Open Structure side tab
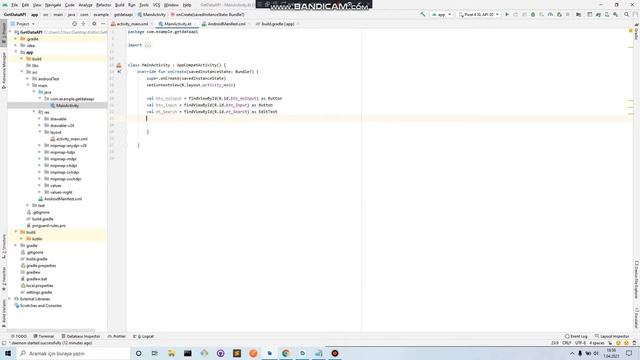640x360 pixels. (4, 247)
